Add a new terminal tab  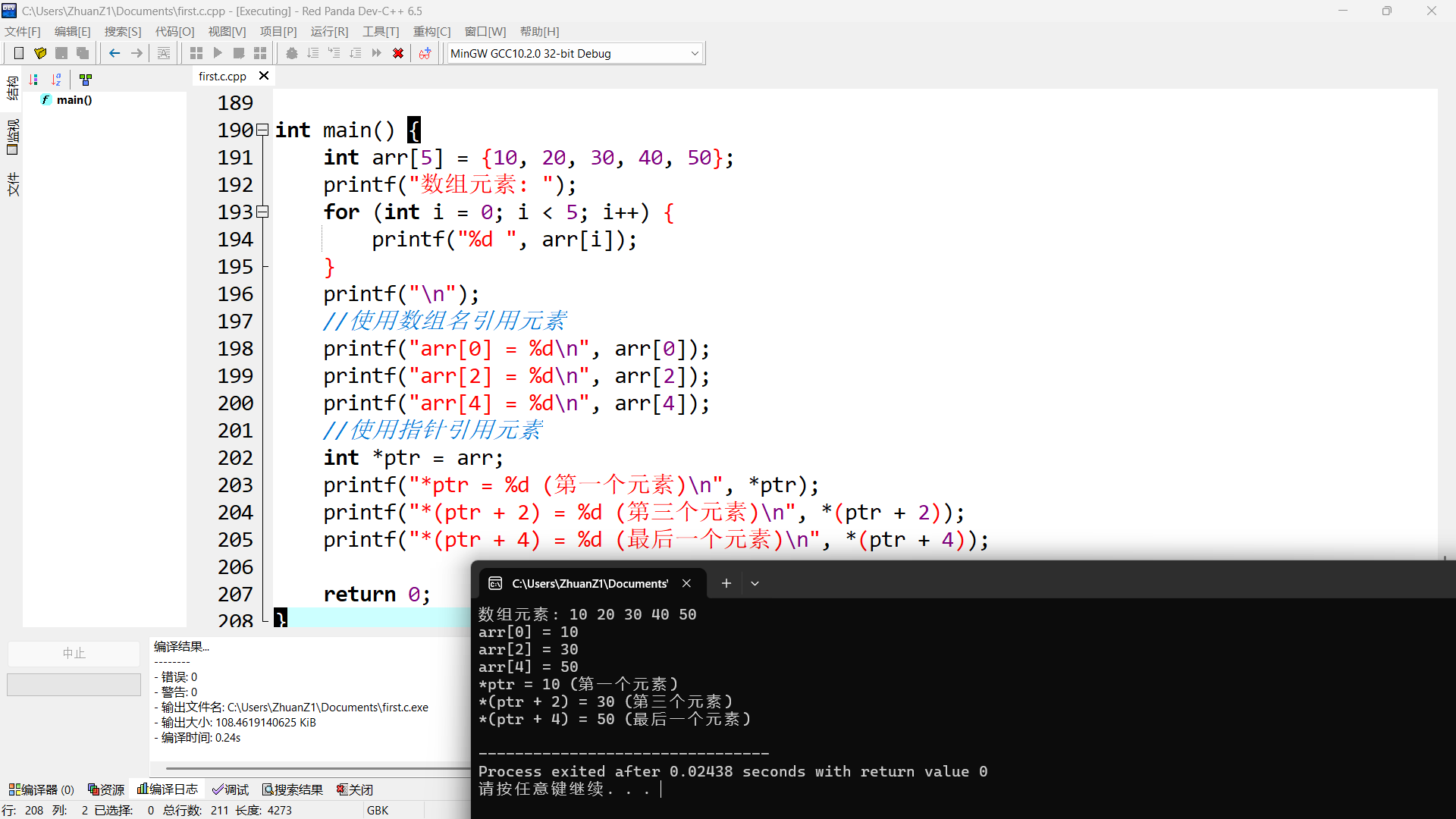pos(726,583)
